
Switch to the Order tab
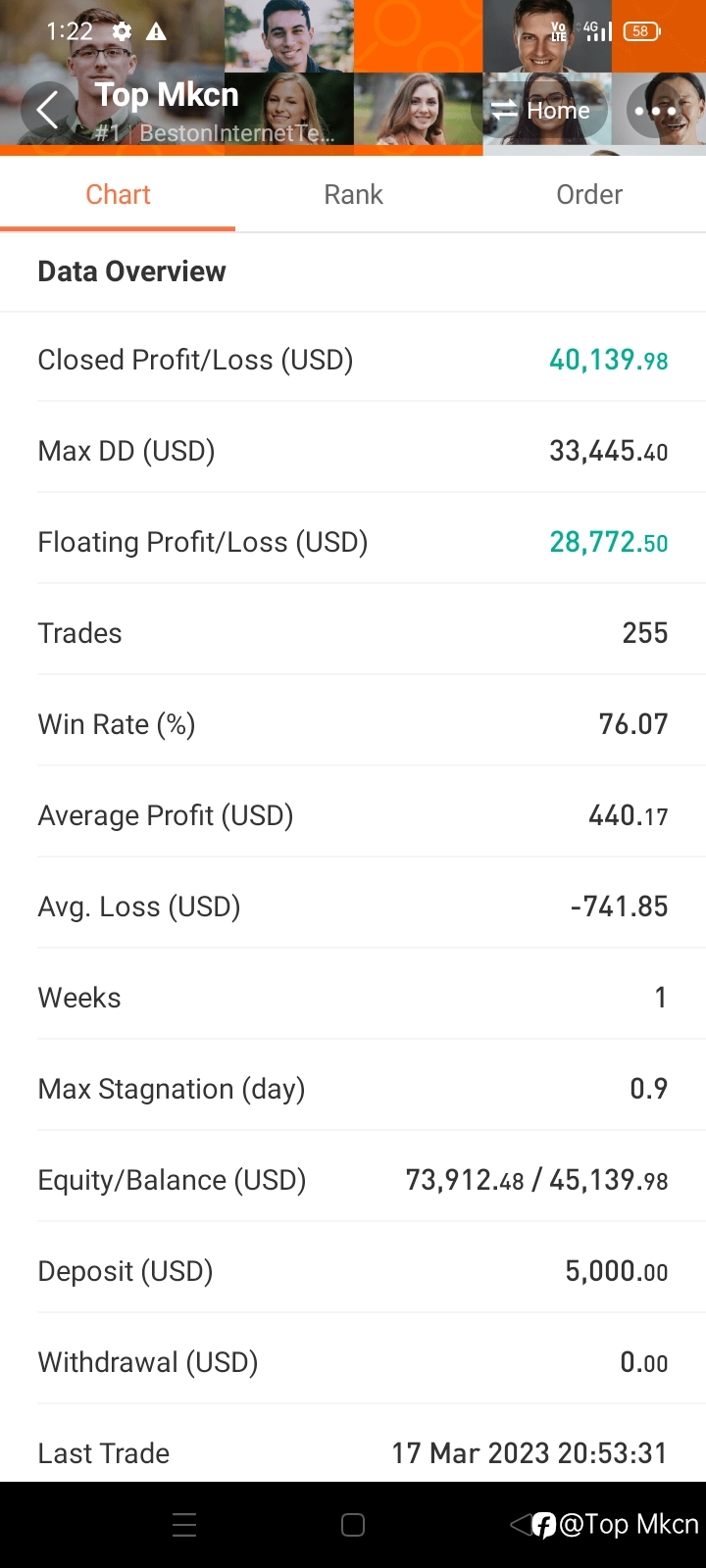coord(588,194)
